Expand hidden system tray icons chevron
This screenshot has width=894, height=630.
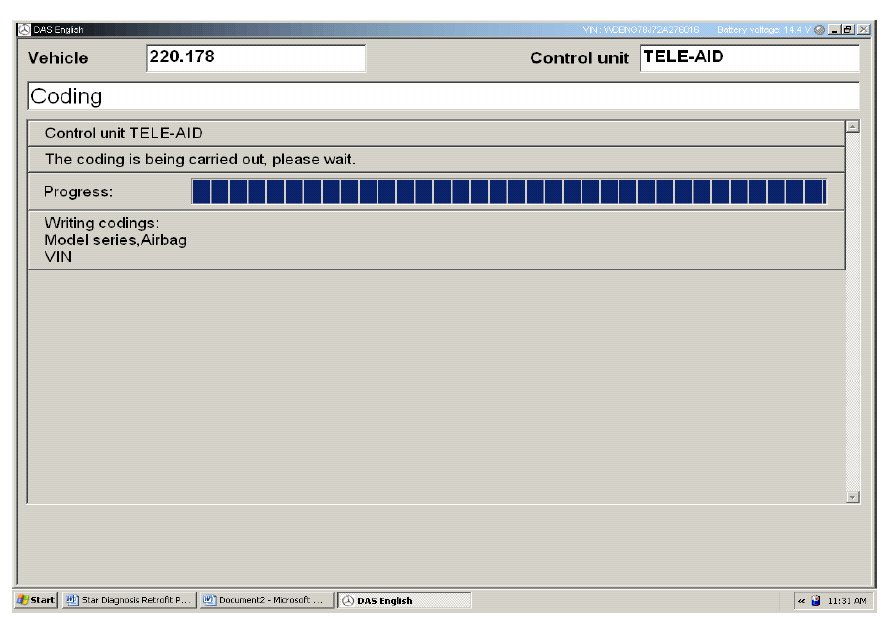coord(801,600)
